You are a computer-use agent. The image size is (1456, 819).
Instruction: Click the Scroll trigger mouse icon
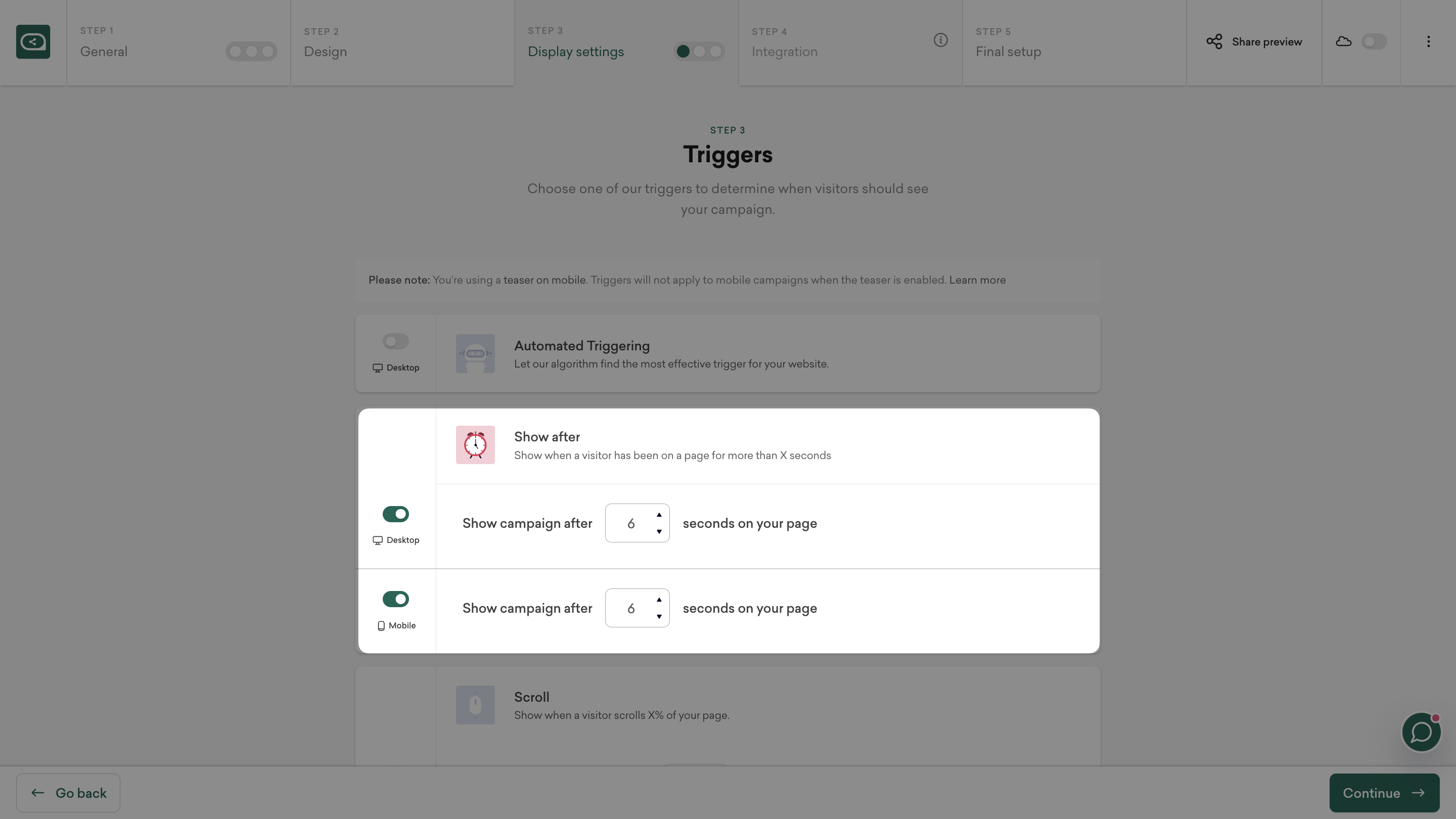pos(475,705)
